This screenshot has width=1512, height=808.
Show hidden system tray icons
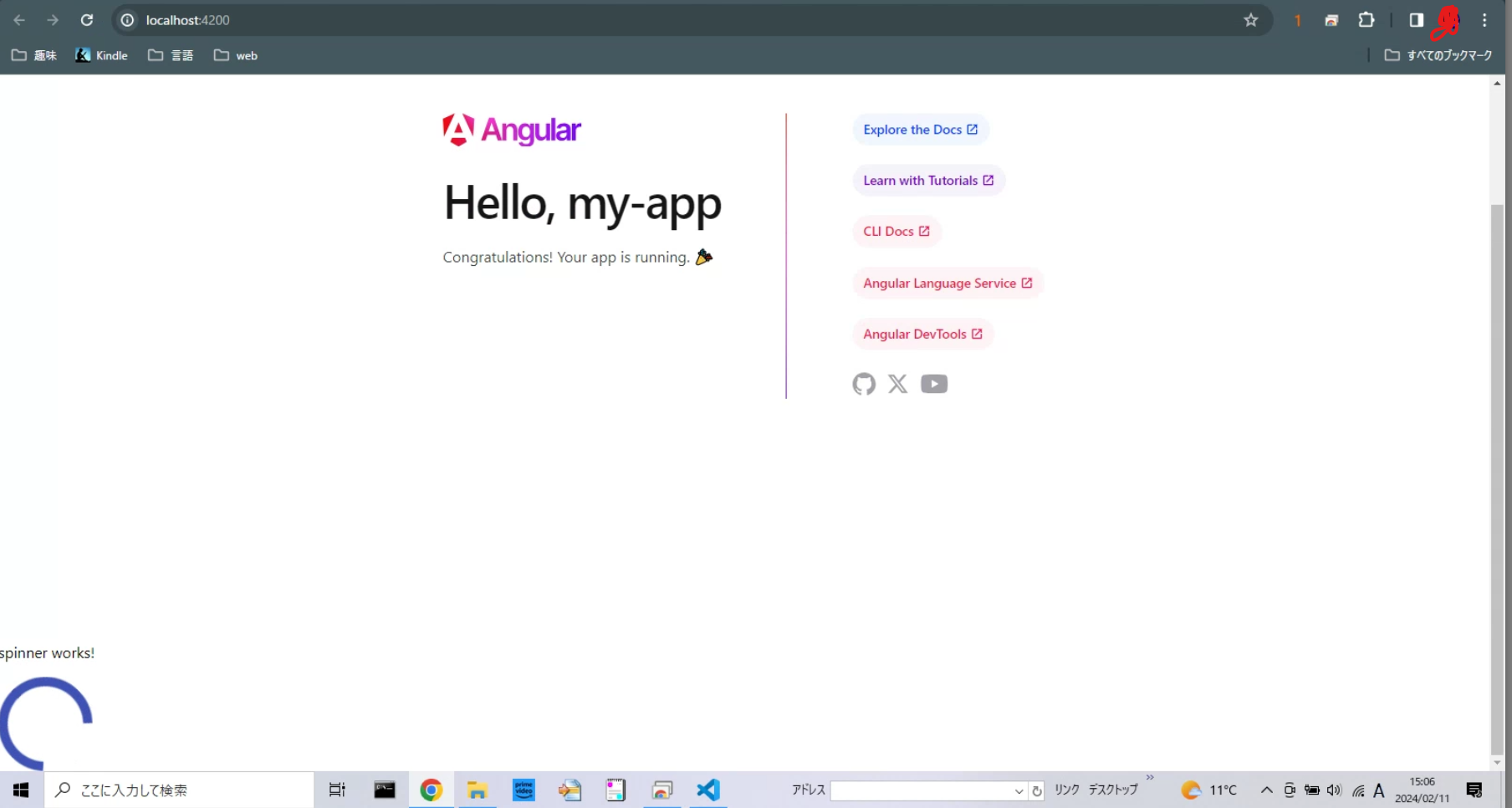pos(1267,790)
